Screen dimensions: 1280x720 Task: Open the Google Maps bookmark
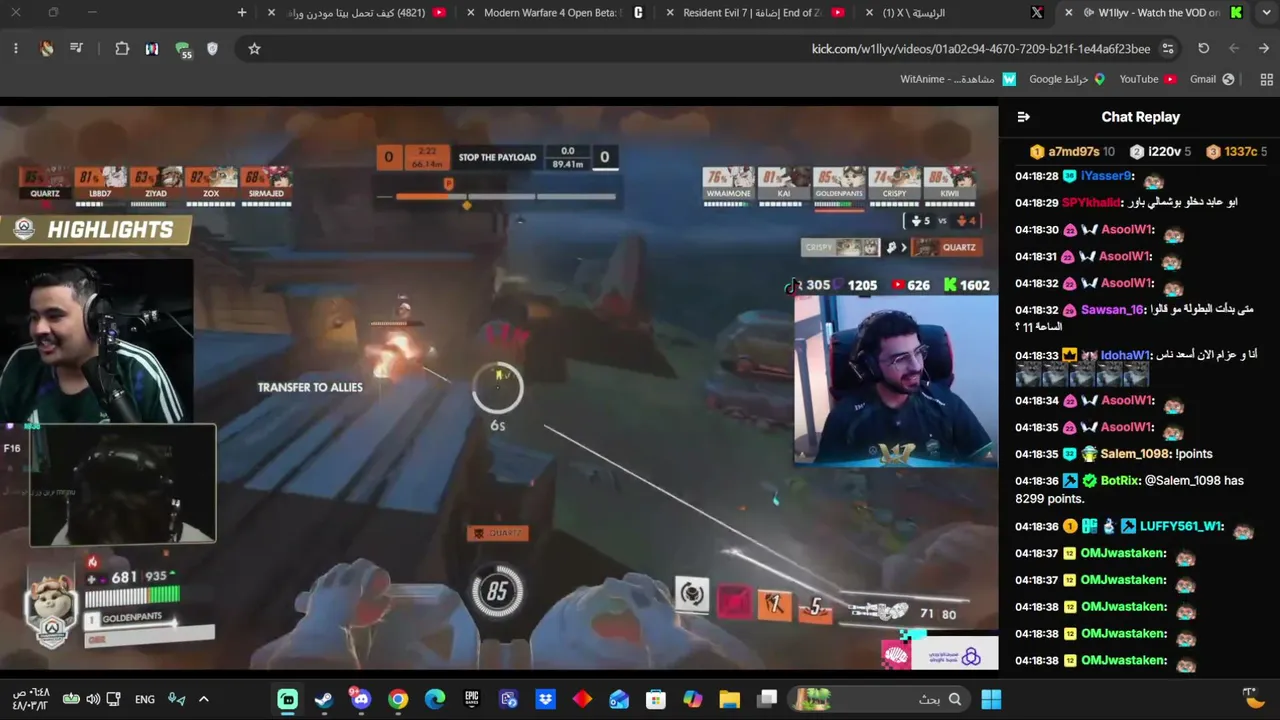click(x=1067, y=79)
